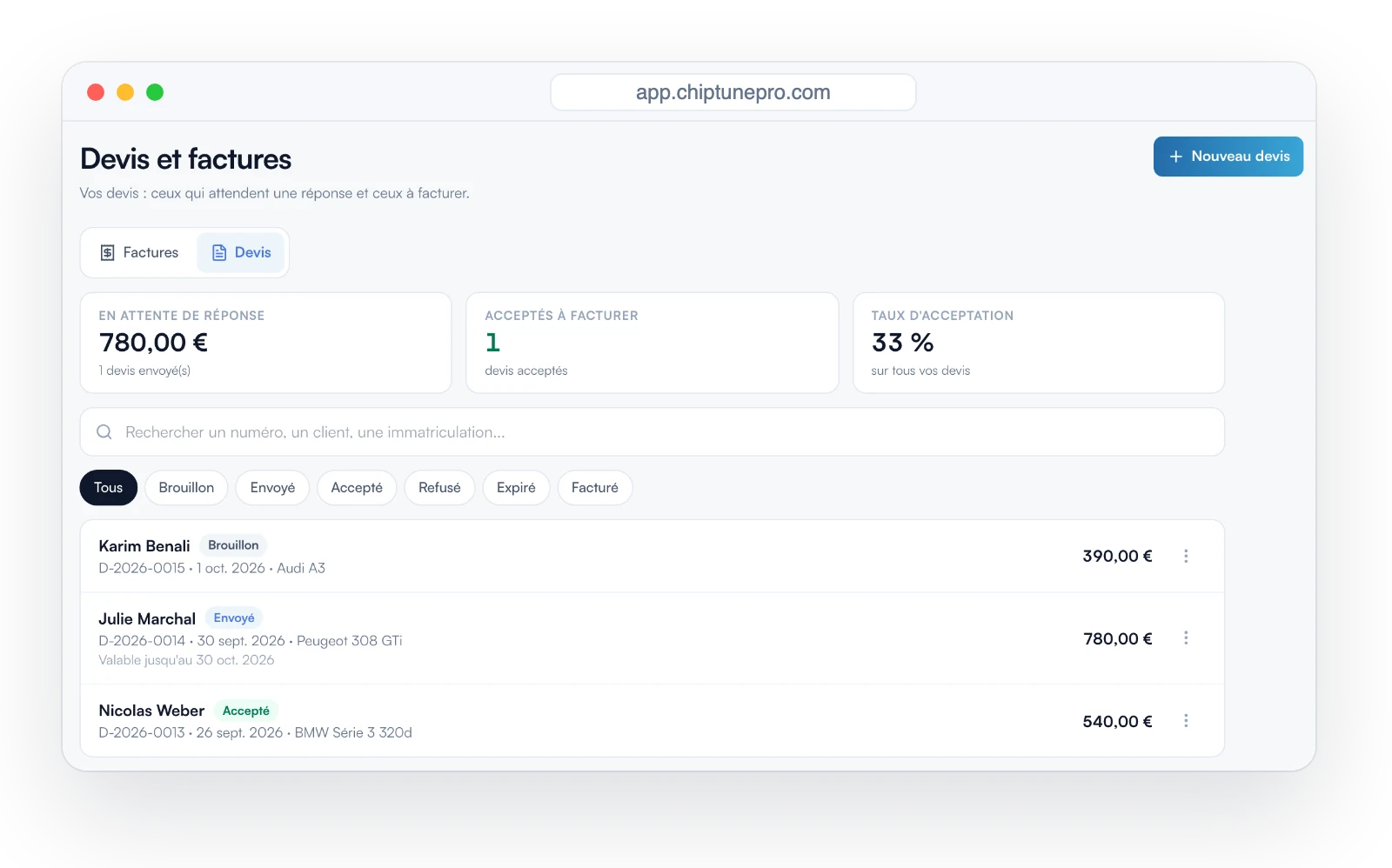Click the app.chiptunepro.com address bar

733,92
